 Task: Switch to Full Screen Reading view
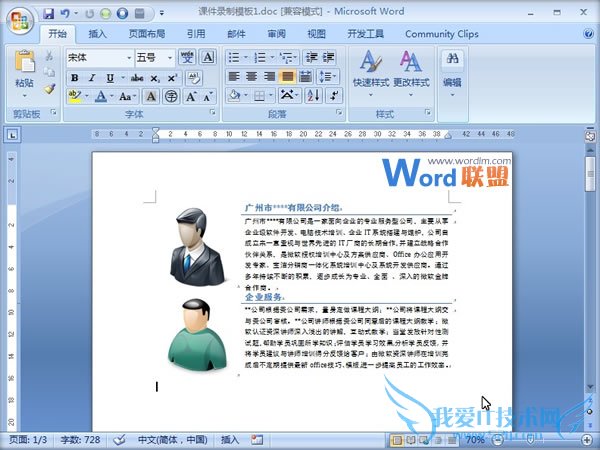pos(410,440)
